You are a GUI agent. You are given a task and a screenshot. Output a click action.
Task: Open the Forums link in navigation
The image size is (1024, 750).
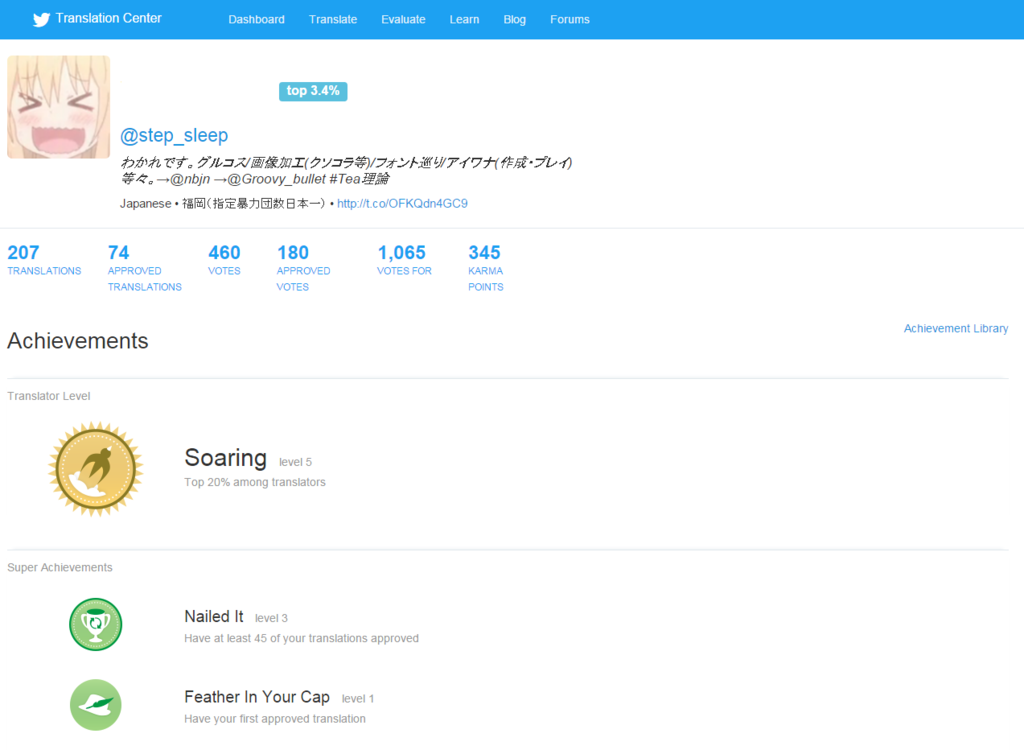click(x=569, y=20)
